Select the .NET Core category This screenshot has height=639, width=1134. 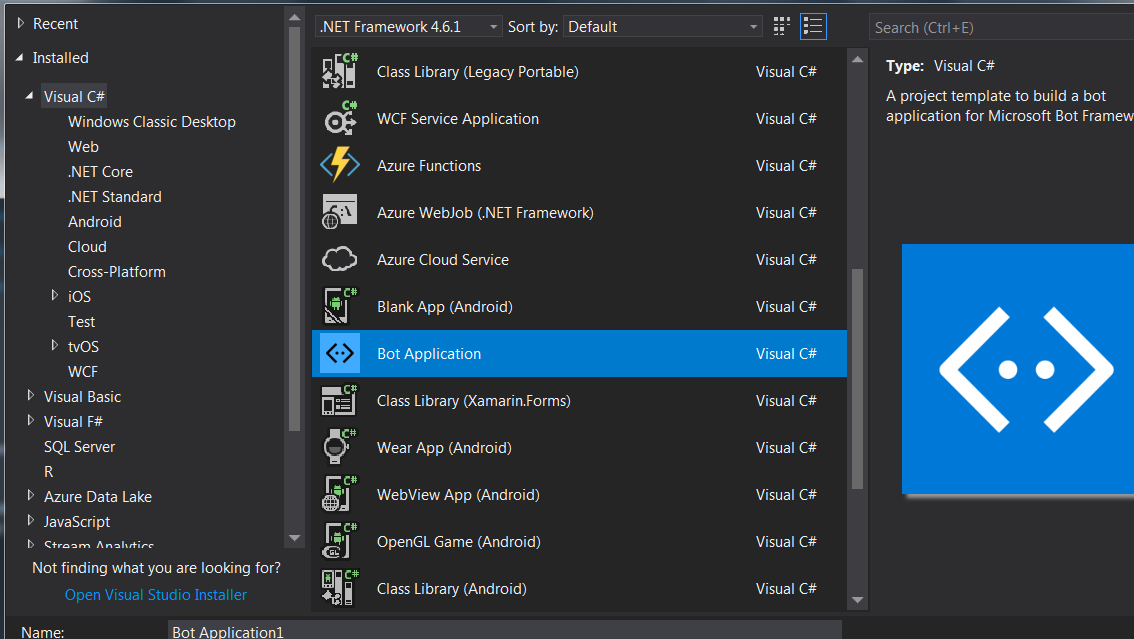tap(101, 171)
